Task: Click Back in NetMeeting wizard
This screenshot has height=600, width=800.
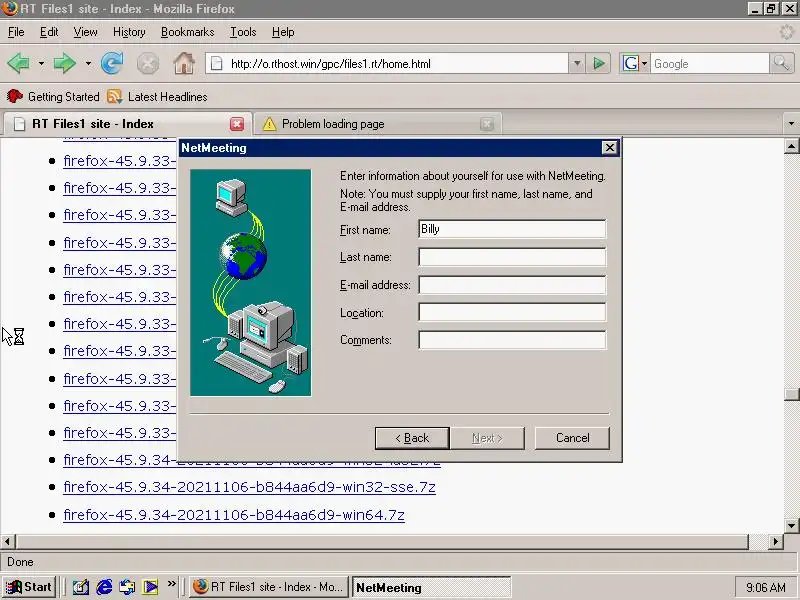Action: click(x=412, y=438)
